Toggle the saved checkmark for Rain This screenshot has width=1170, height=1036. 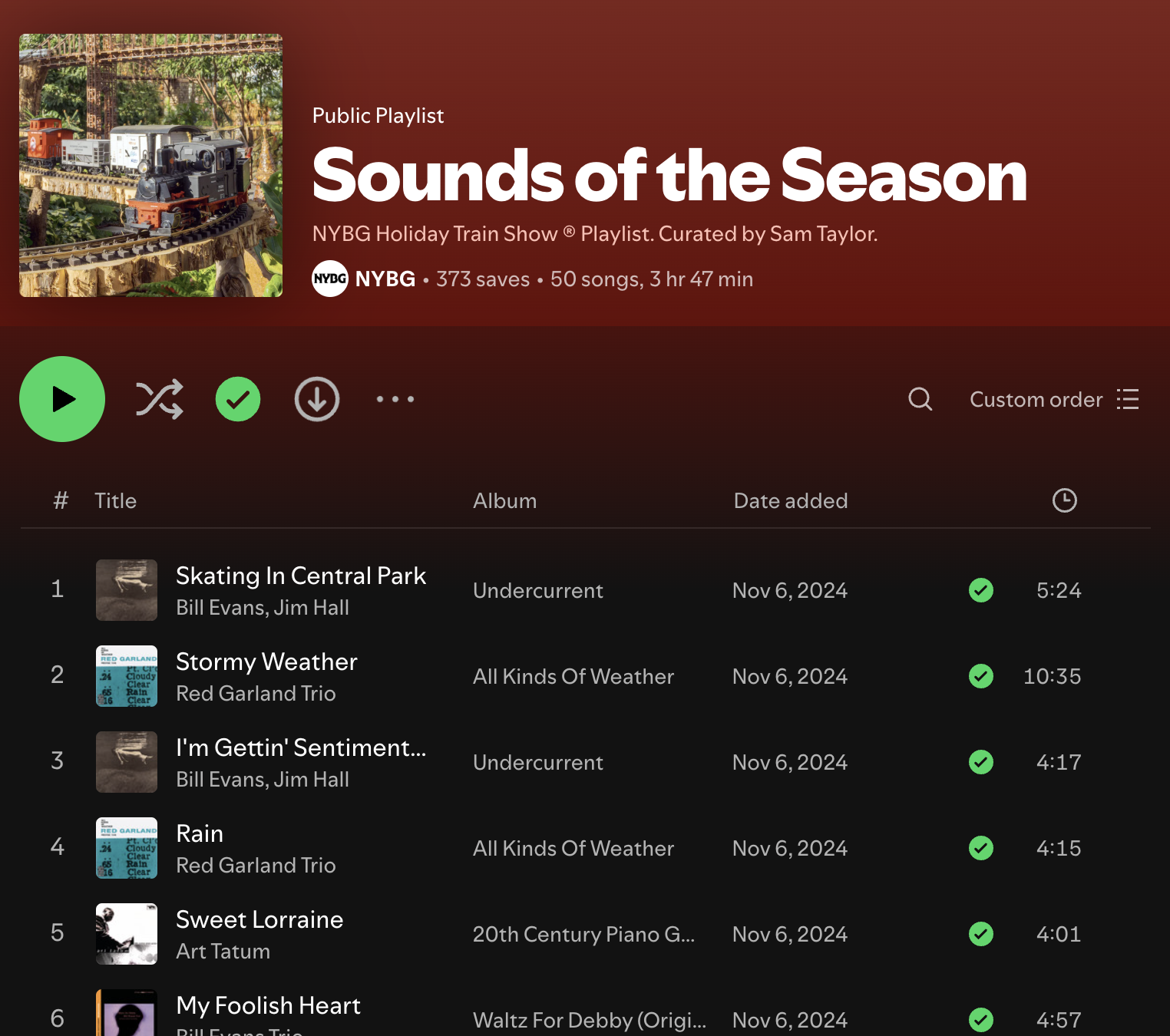(981, 848)
